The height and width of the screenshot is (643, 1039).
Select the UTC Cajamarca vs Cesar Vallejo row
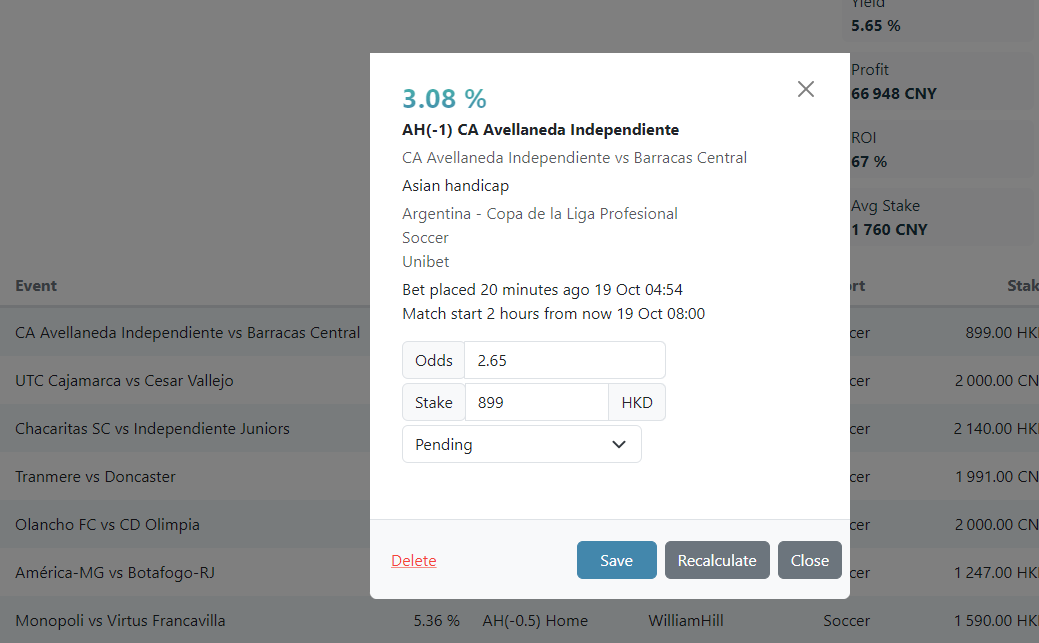[520, 380]
